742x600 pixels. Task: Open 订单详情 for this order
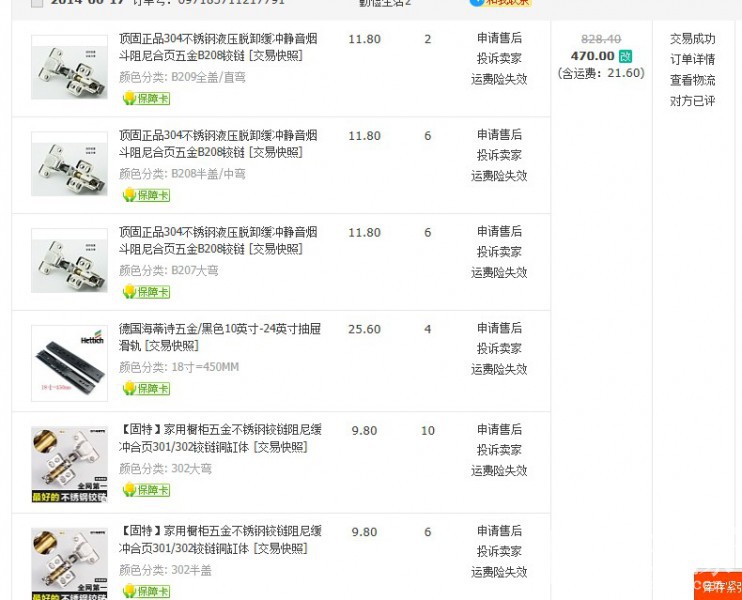[x=692, y=60]
